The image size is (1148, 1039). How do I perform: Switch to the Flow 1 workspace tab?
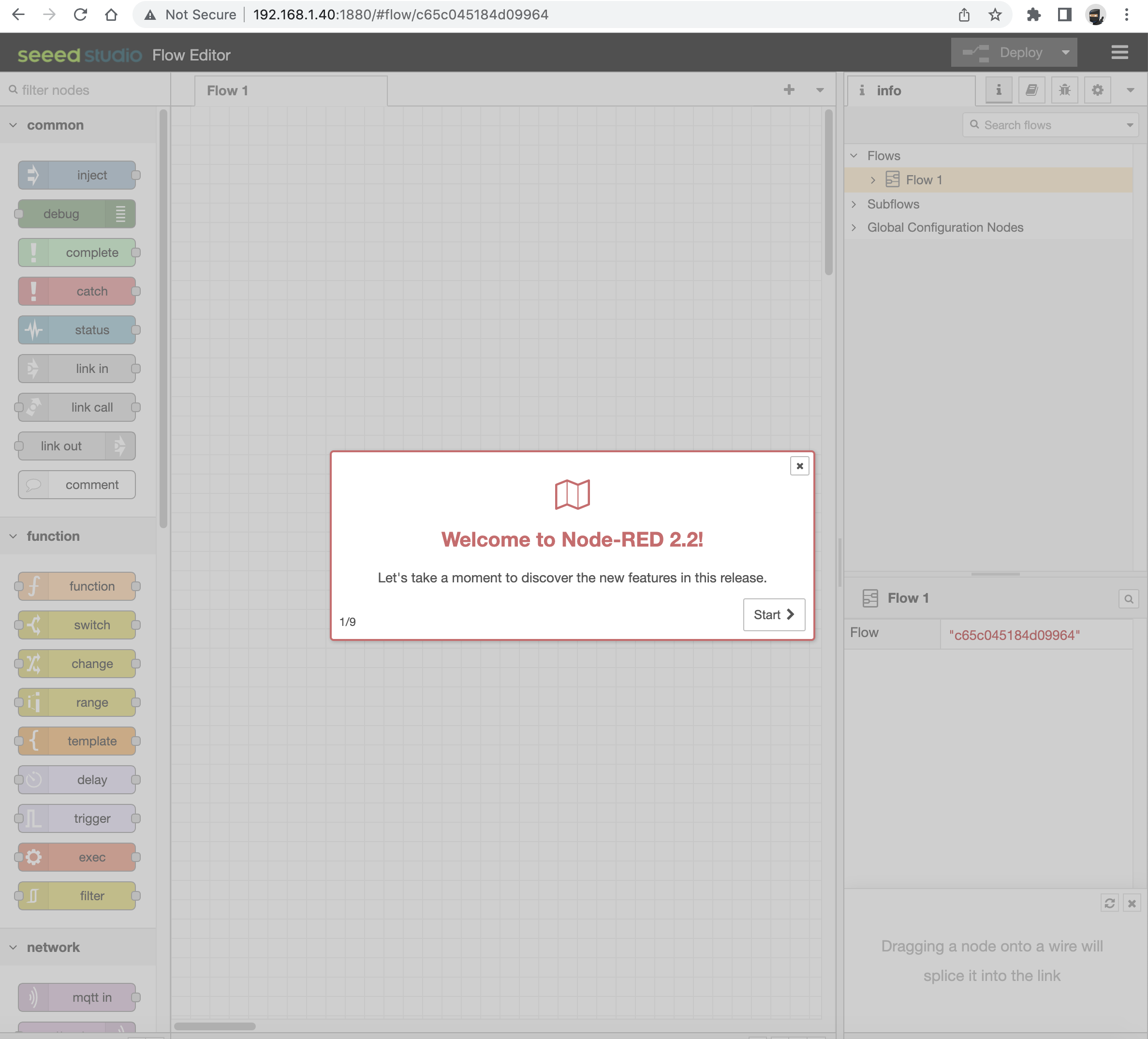(x=291, y=90)
